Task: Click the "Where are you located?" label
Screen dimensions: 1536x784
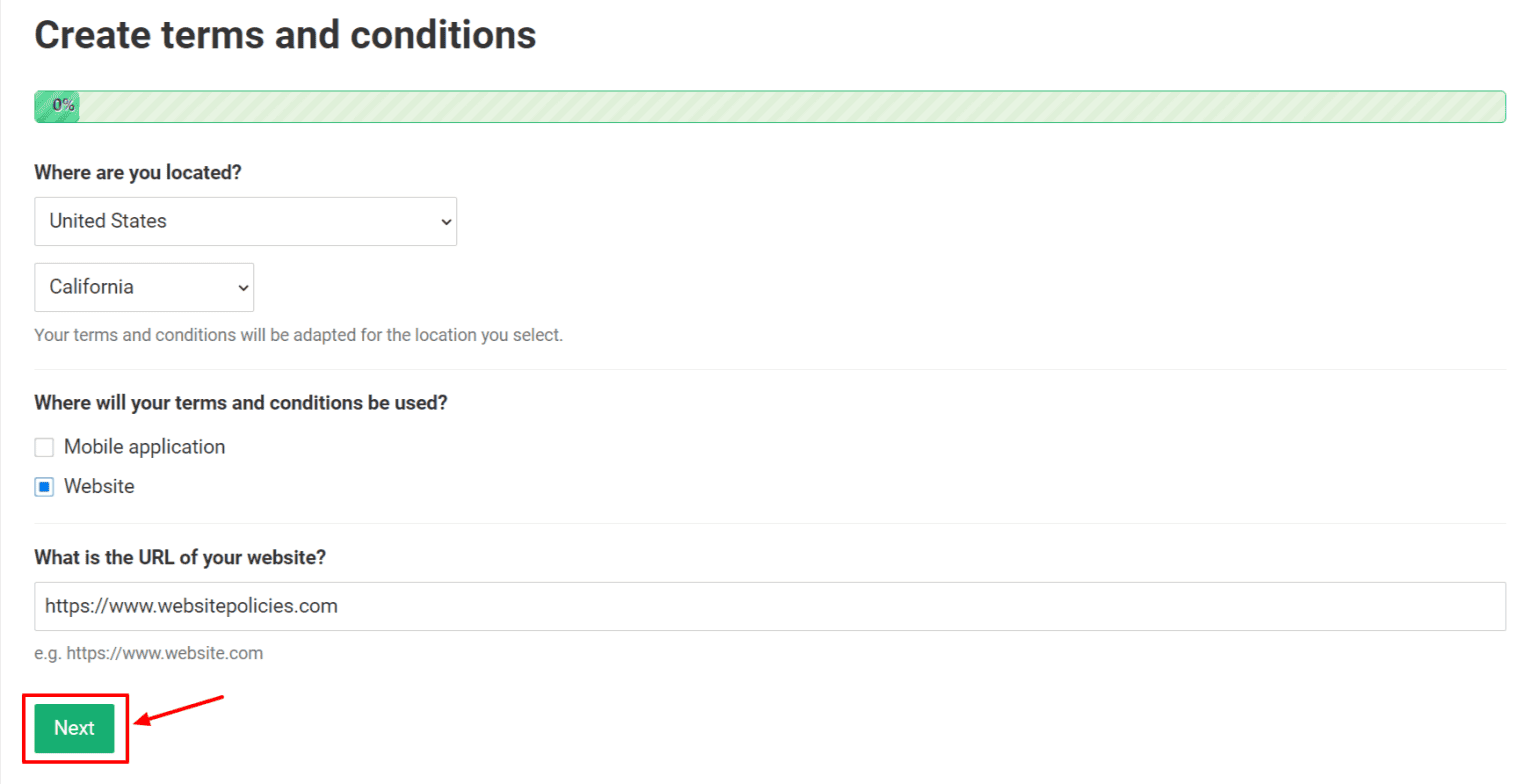Action: tap(137, 172)
